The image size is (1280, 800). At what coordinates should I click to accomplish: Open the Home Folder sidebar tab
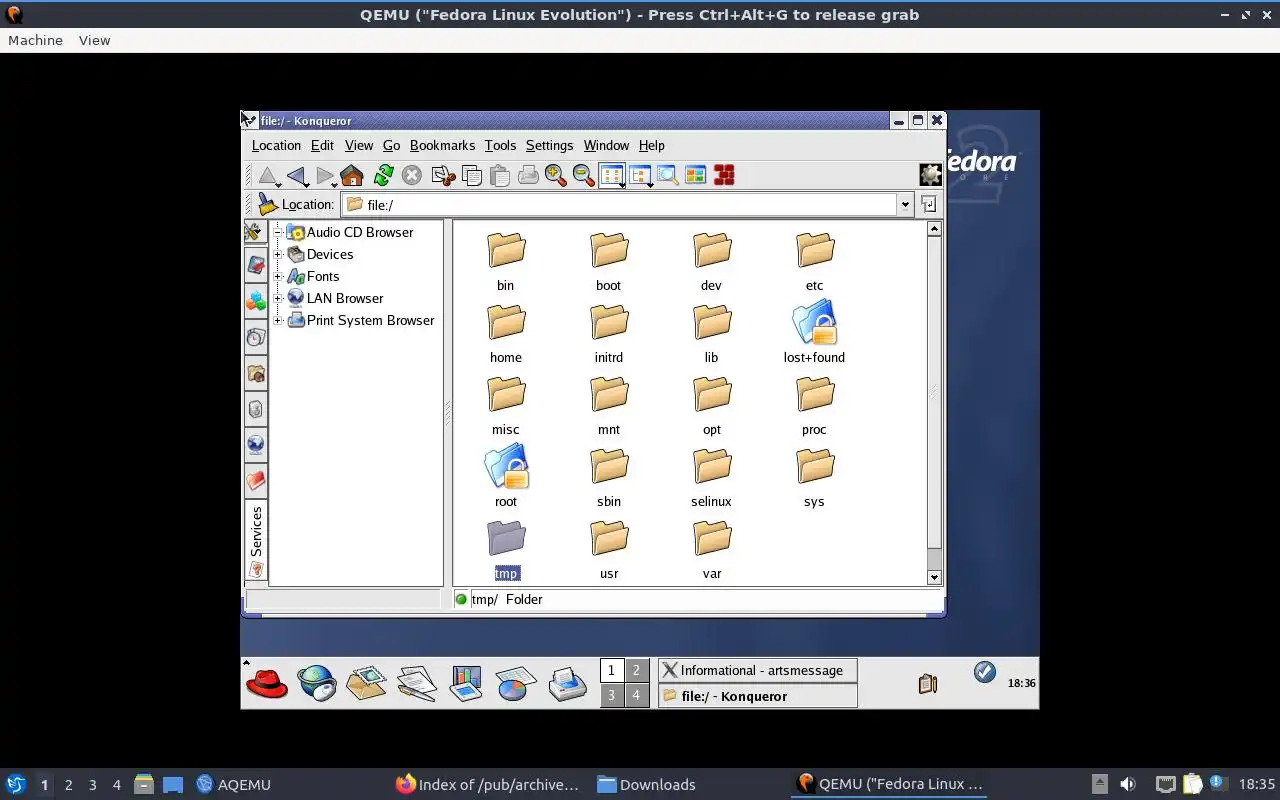[256, 373]
